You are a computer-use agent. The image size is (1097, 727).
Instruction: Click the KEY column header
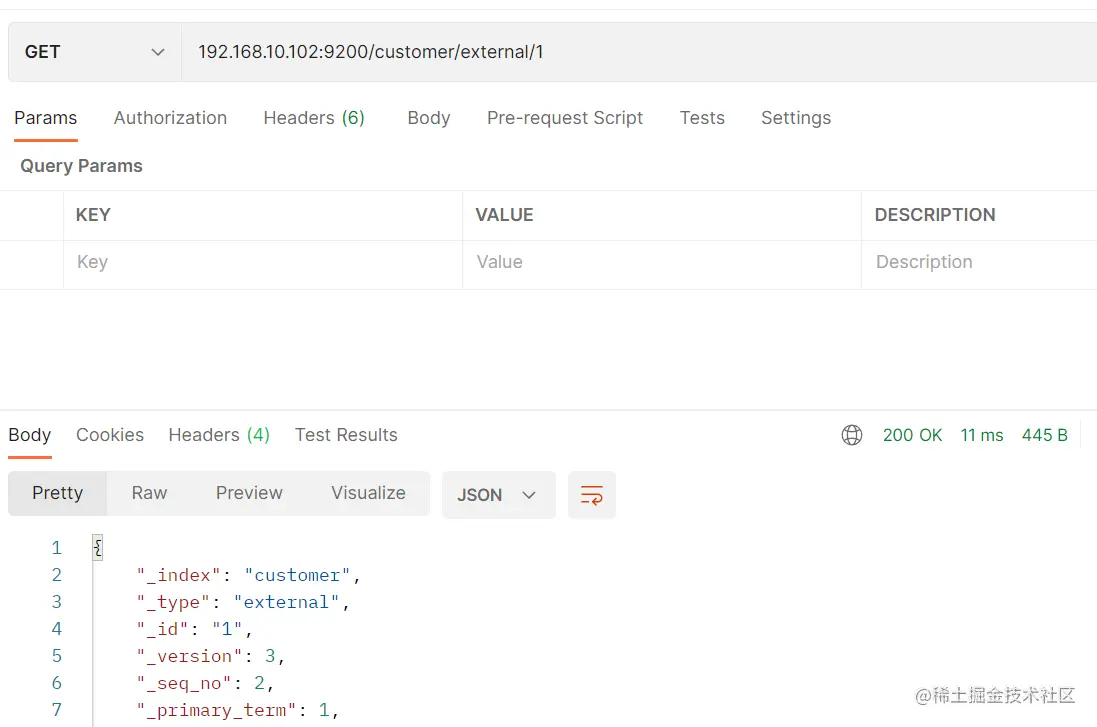click(93, 215)
